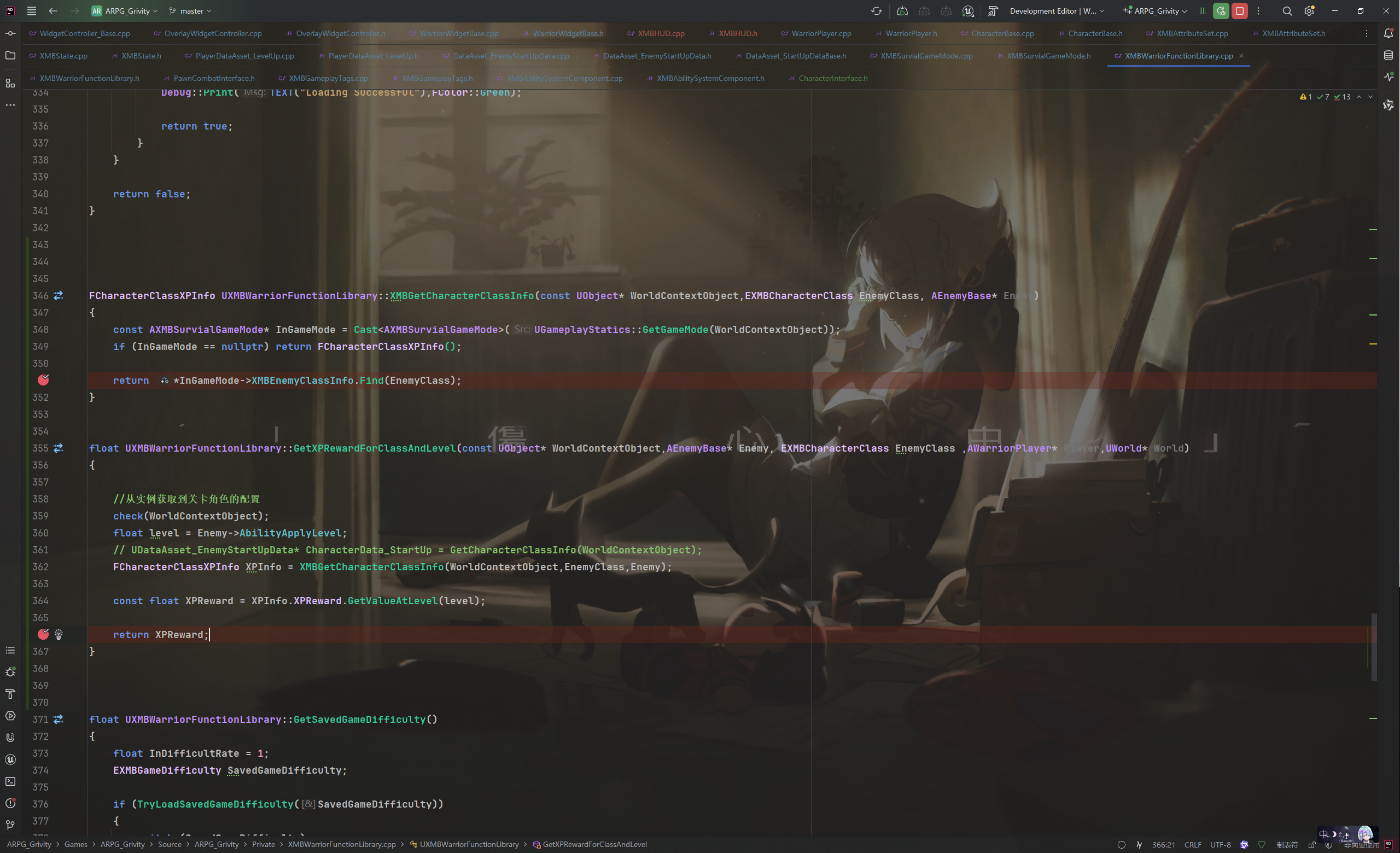Open the TODO list tool window

(10, 650)
